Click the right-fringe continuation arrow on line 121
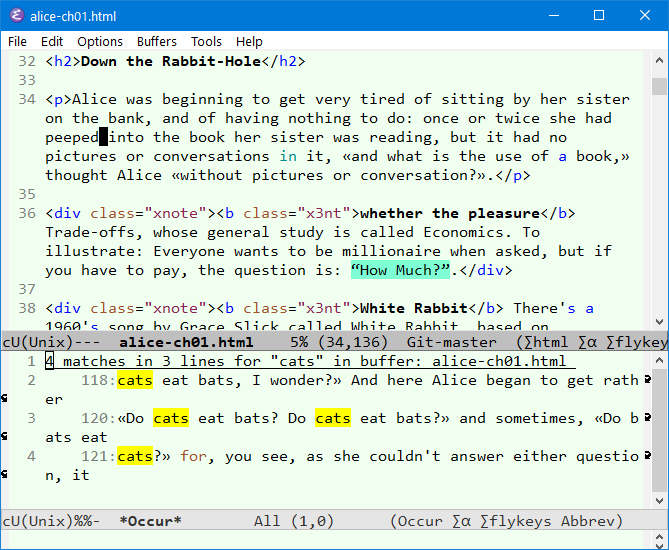Viewport: 669px width, 550px height. [x=648, y=455]
